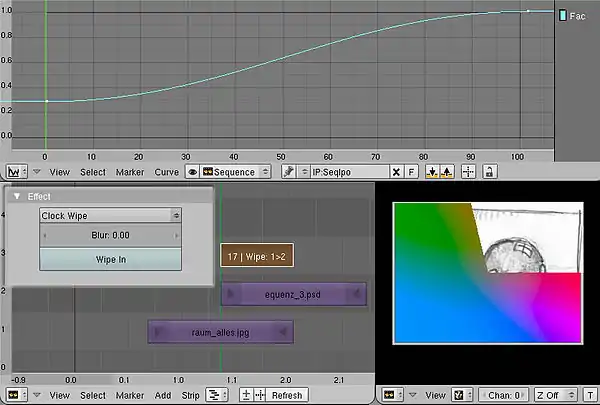Open the Z Off dropdown

coord(556,395)
